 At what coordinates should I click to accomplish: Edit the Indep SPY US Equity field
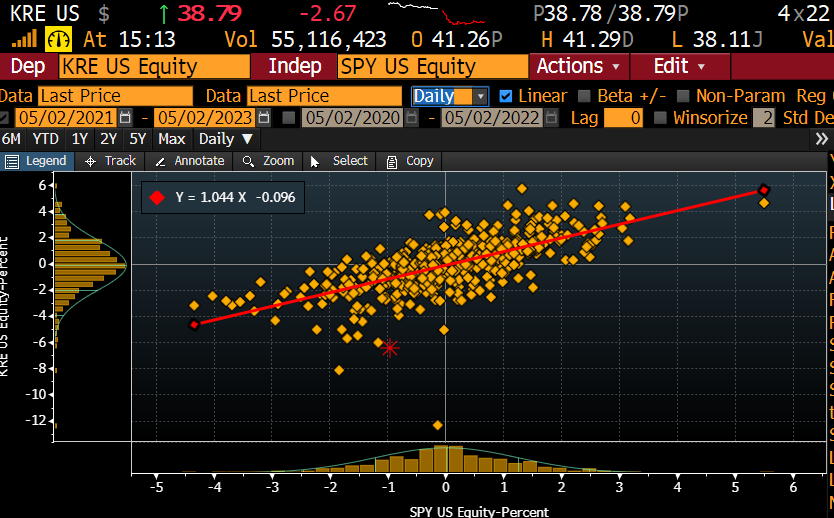click(433, 66)
